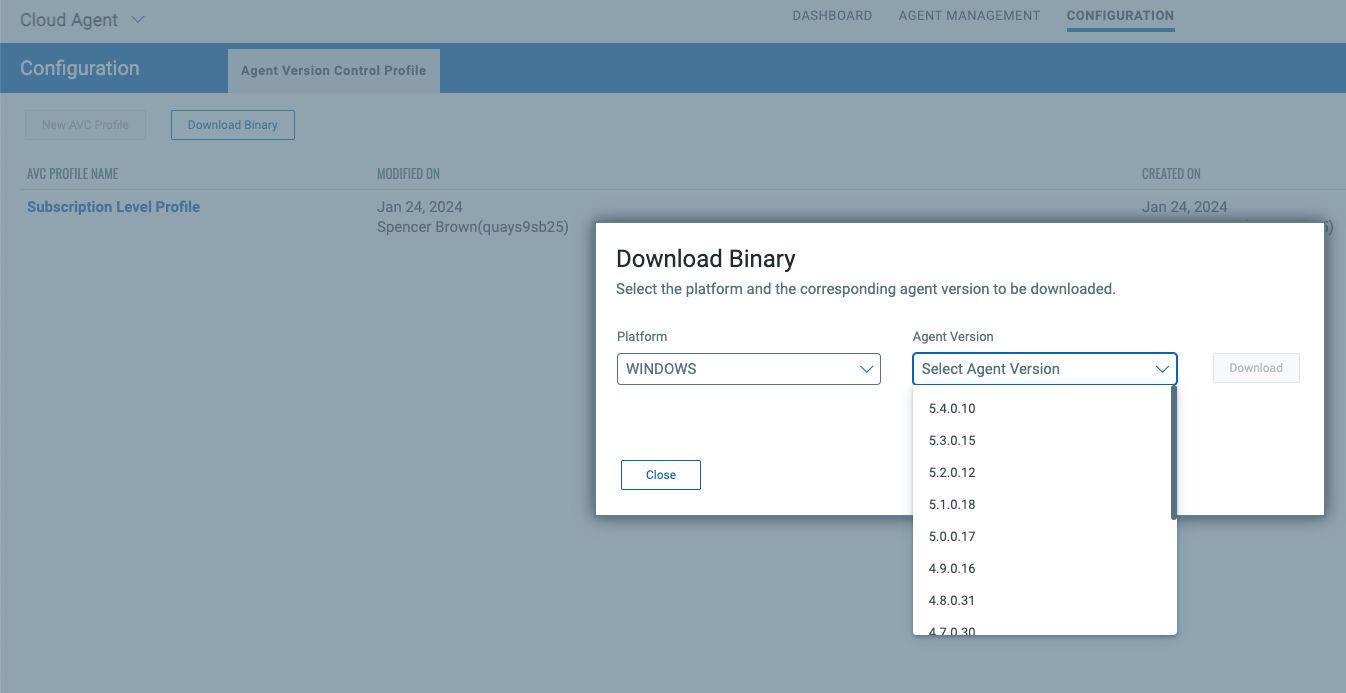This screenshot has width=1346, height=693.
Task: Select the 5.1.0.18 version option
Action: pos(952,504)
